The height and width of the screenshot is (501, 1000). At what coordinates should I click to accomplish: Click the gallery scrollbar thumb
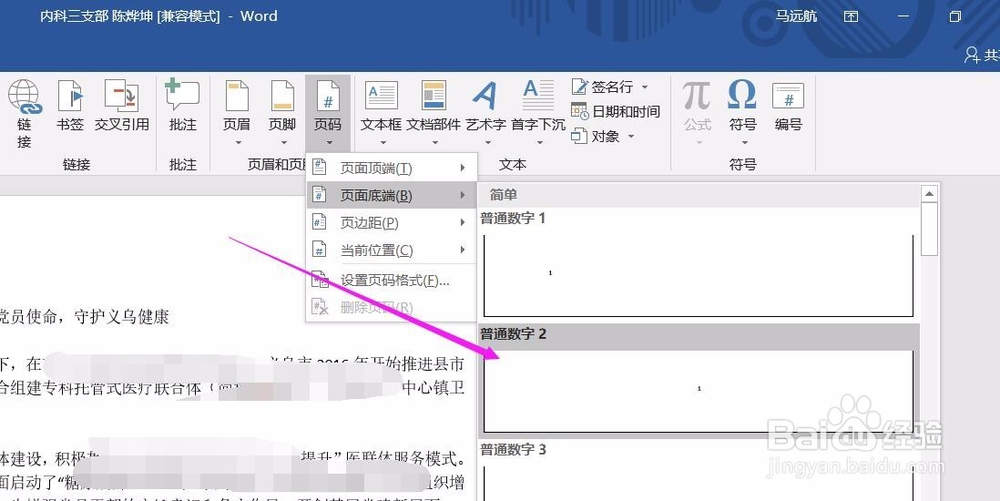[929, 229]
